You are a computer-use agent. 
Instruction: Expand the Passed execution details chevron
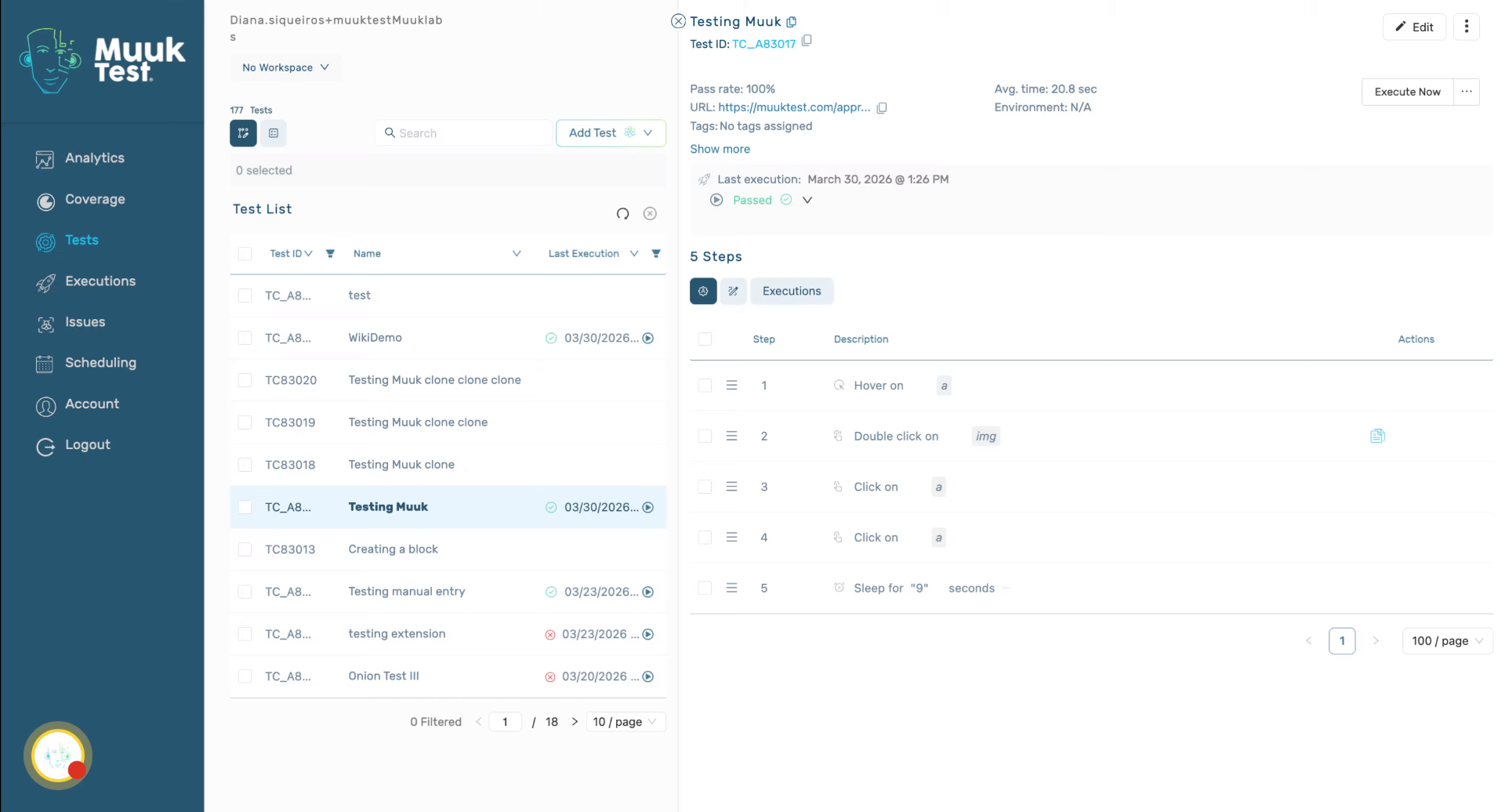pyautogui.click(x=807, y=201)
